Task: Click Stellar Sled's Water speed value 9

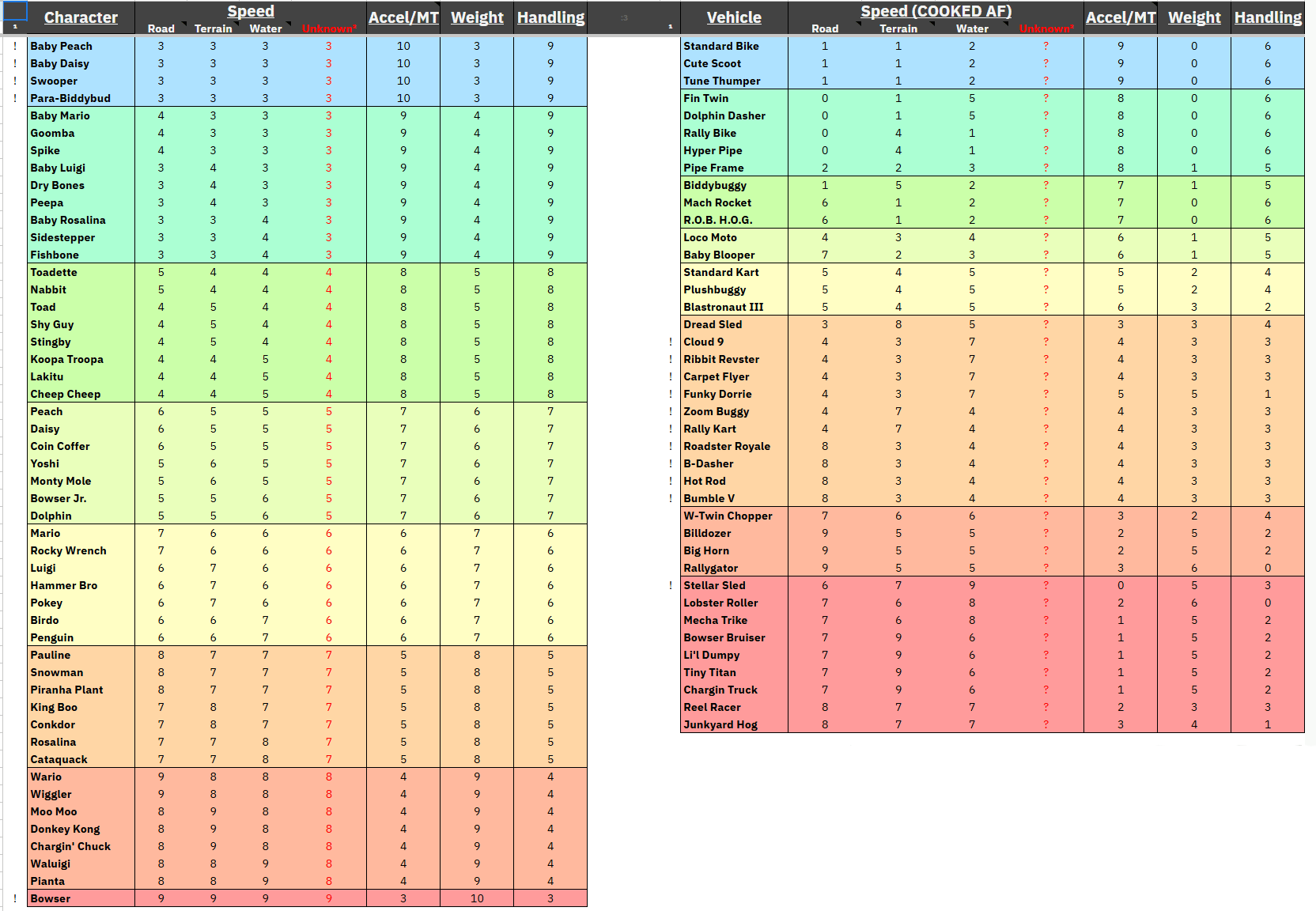Action: [972, 585]
